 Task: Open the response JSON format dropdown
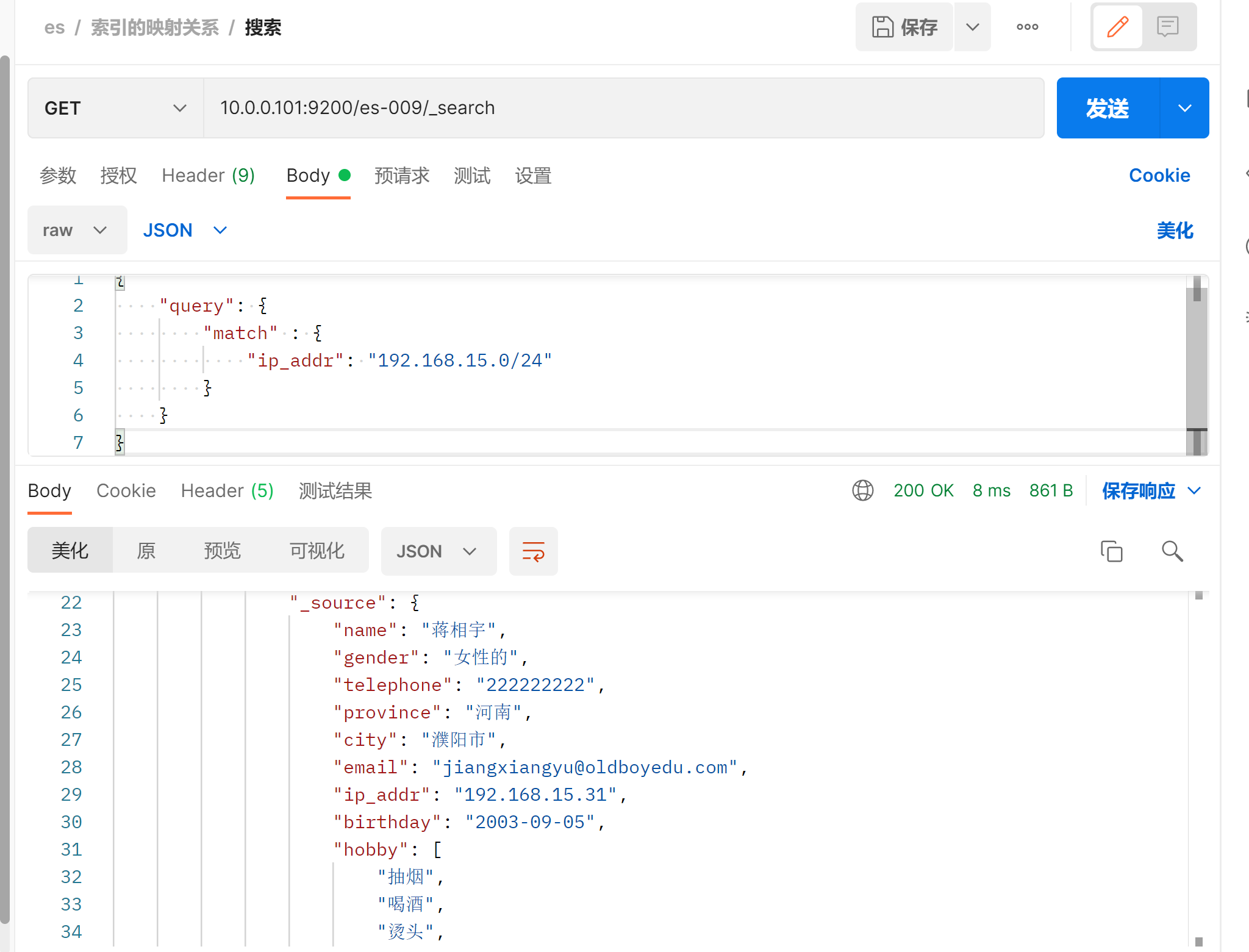pyautogui.click(x=438, y=551)
